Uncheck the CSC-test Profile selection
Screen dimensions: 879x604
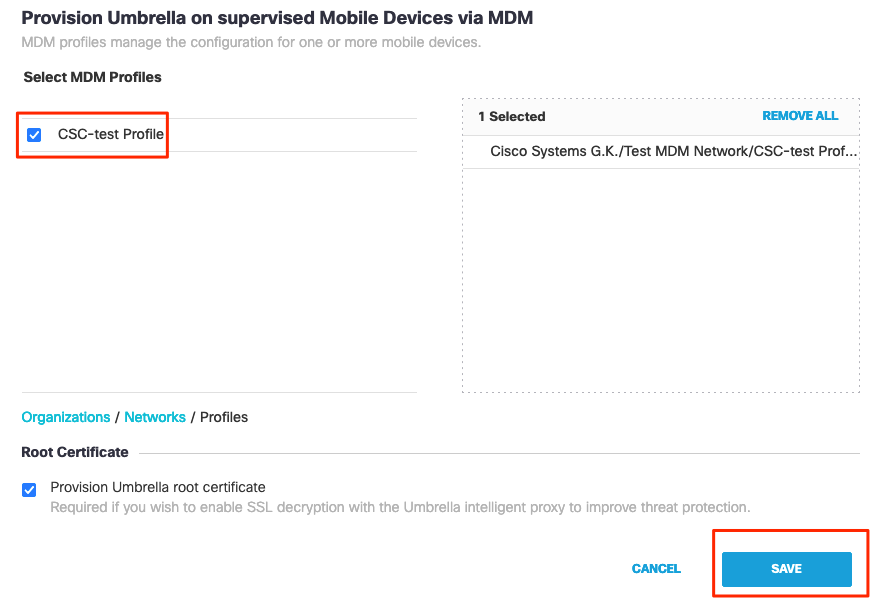[x=33, y=134]
